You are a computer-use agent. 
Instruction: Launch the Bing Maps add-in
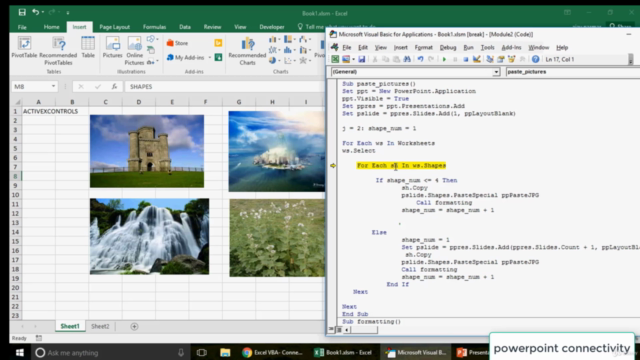pos(218,43)
